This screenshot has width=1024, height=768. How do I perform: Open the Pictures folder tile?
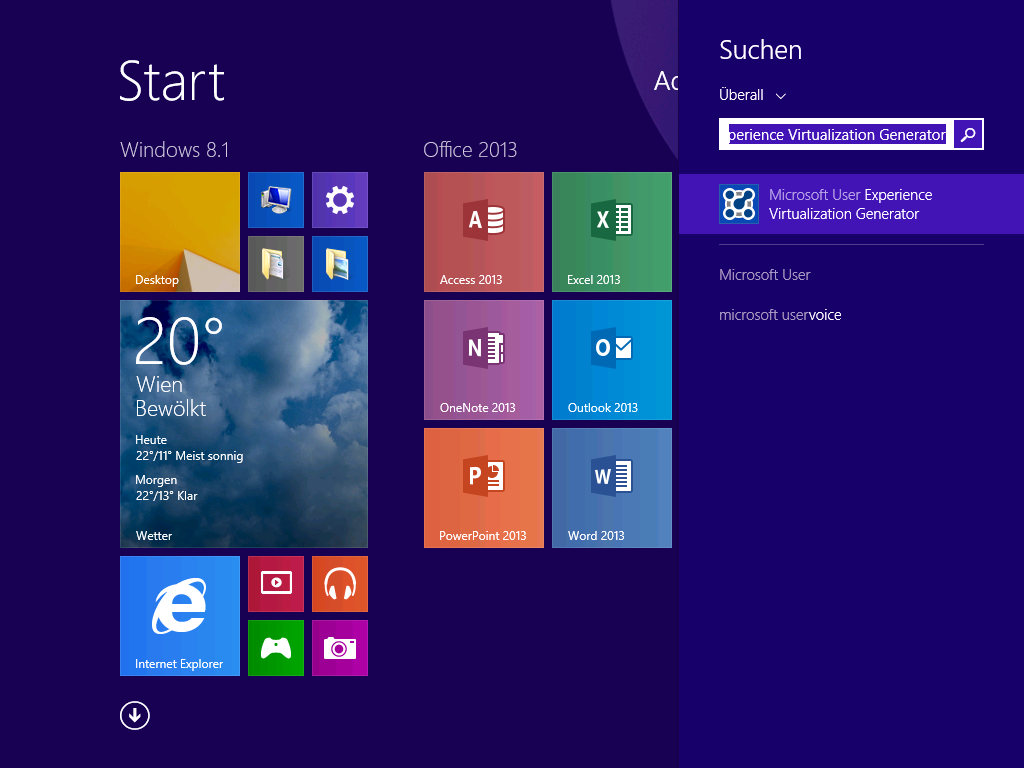[x=340, y=264]
